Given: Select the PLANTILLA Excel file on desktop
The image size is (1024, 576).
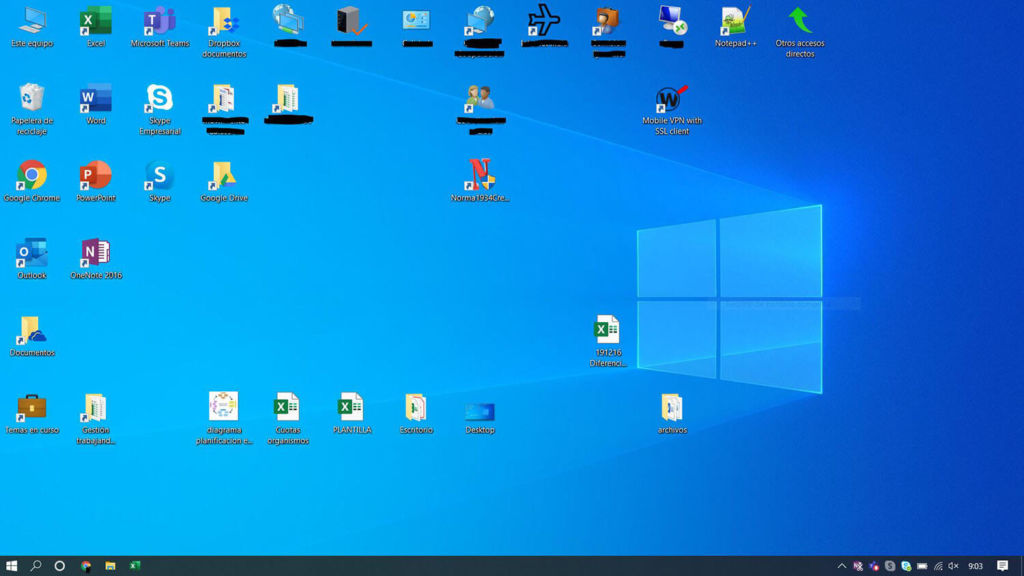Looking at the screenshot, I should tap(351, 409).
